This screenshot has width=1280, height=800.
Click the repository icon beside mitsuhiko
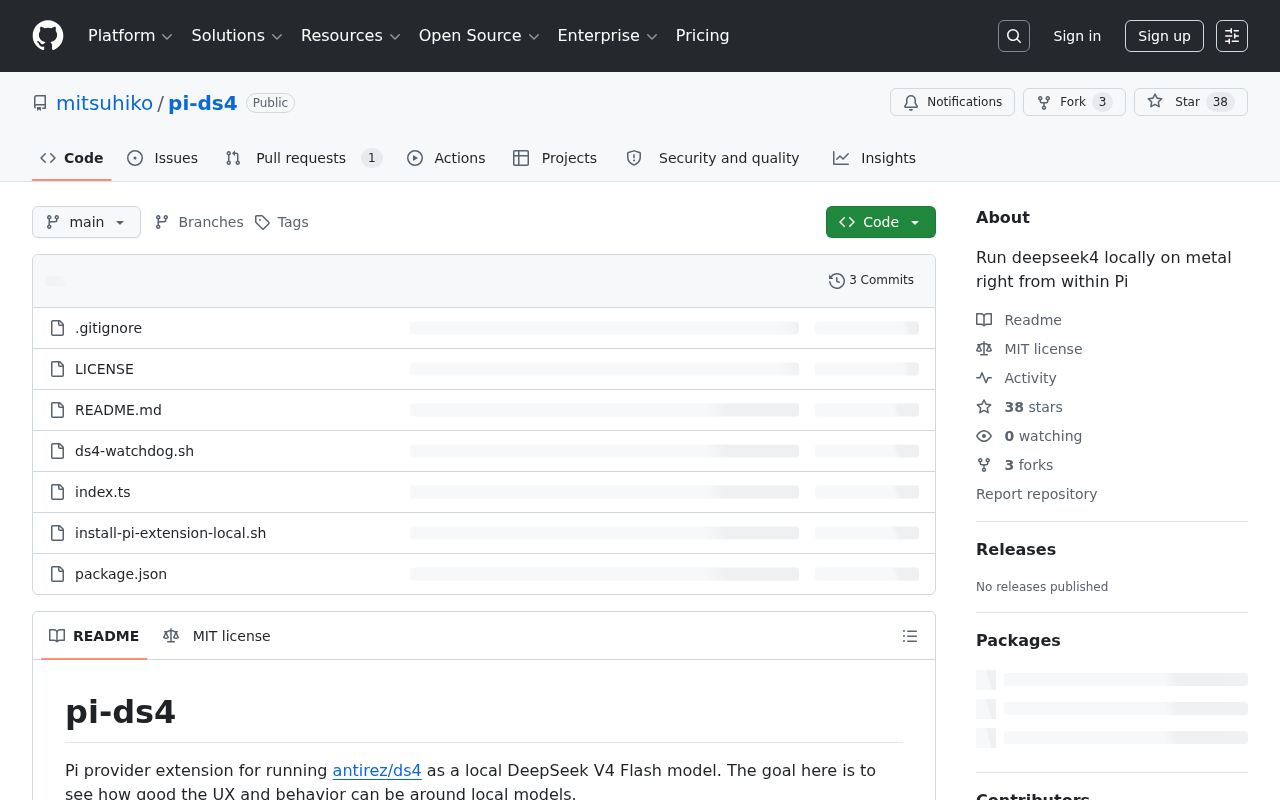40,103
